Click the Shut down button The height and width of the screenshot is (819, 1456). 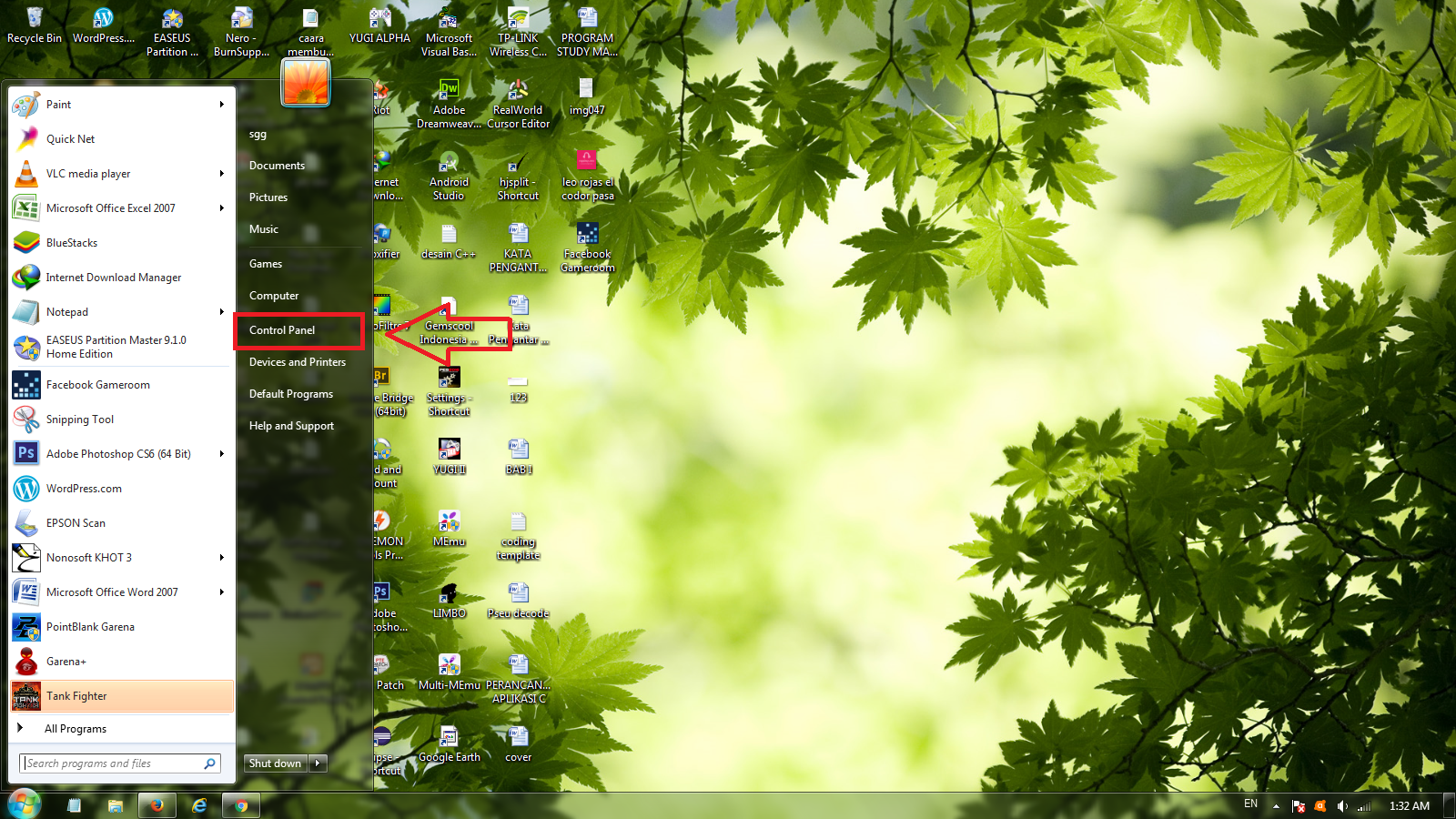point(276,763)
